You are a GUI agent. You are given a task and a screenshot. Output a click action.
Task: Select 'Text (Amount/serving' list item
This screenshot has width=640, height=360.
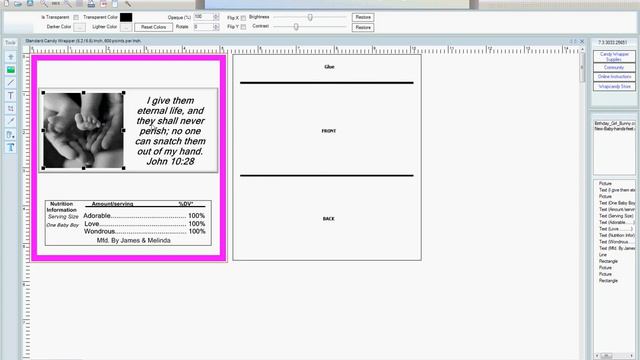coord(617,209)
